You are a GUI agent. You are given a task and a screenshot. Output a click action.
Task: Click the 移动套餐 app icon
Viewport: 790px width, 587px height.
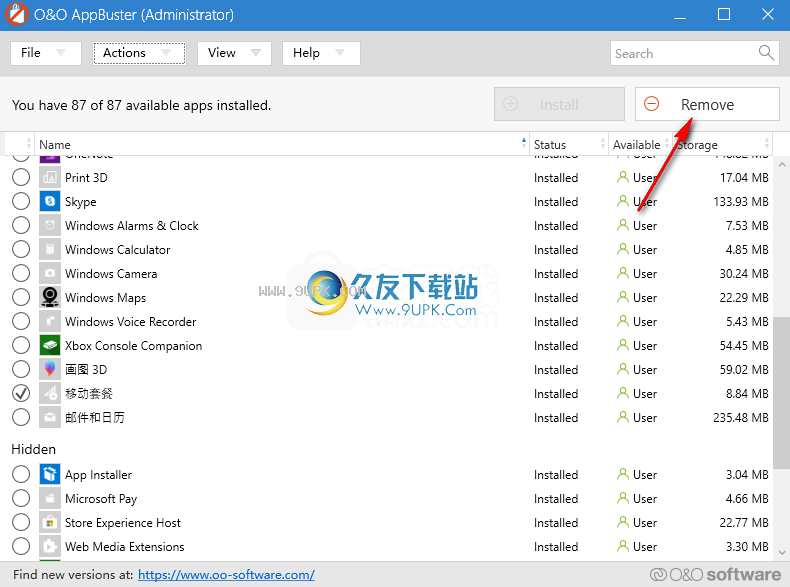tap(50, 394)
